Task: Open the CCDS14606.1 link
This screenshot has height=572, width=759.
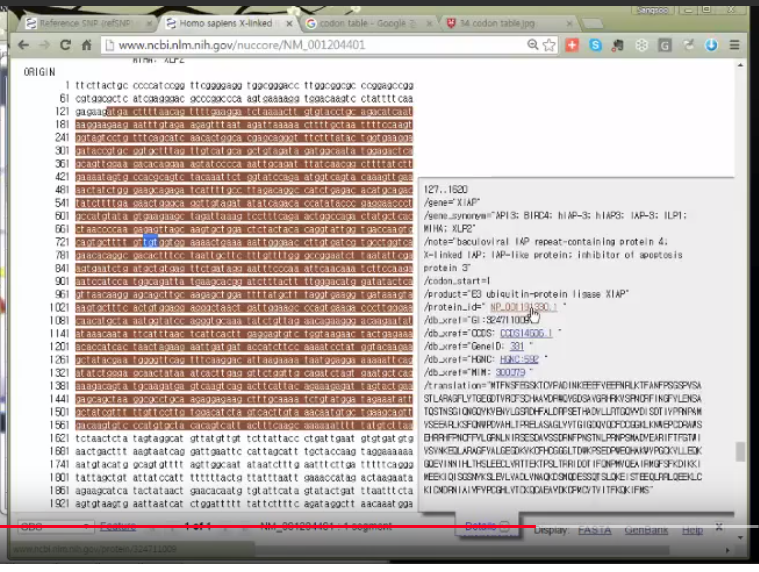Action: pyautogui.click(x=526, y=333)
